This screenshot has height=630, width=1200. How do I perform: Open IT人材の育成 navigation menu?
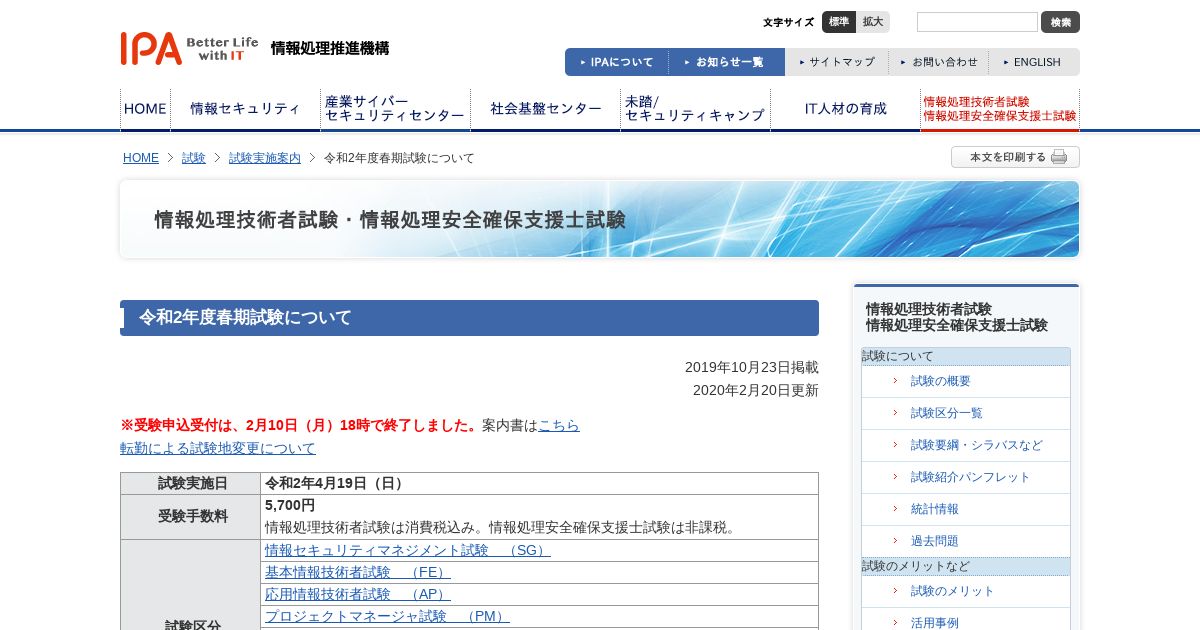(845, 109)
